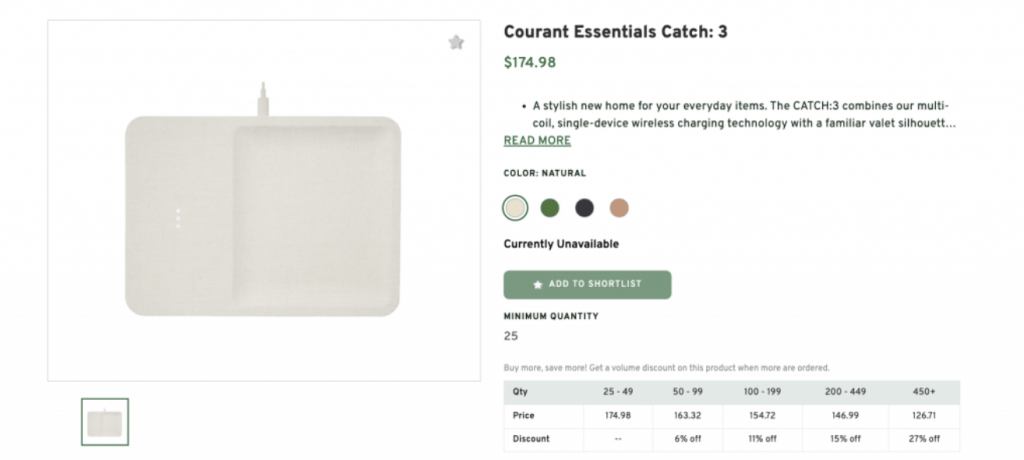Viewport: 1024px width, 460px height.
Task: Click the Currently Unavailable status text
Action: pos(561,244)
